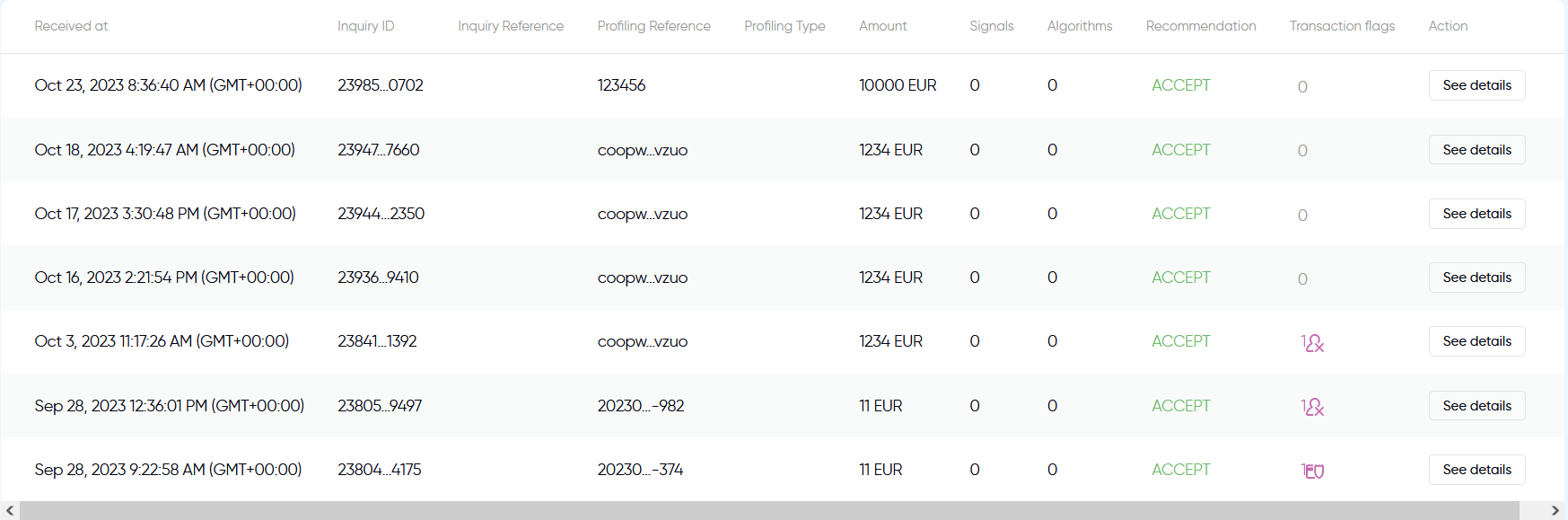Show details for Sep 28 12:36 PM inquiry
Viewport: 1568px width, 520px height.
(1476, 406)
